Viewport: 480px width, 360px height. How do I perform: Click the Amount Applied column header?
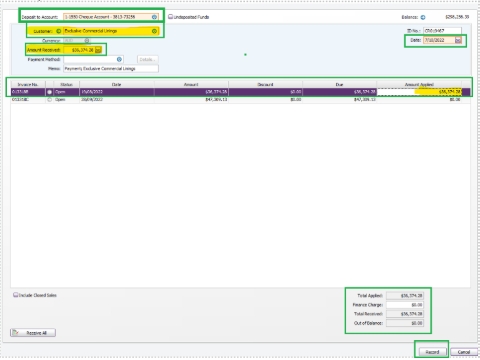419,85
